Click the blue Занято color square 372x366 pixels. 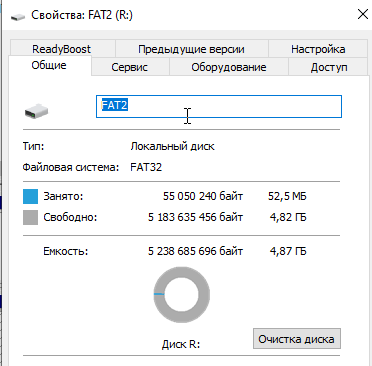pyautogui.click(x=30, y=196)
